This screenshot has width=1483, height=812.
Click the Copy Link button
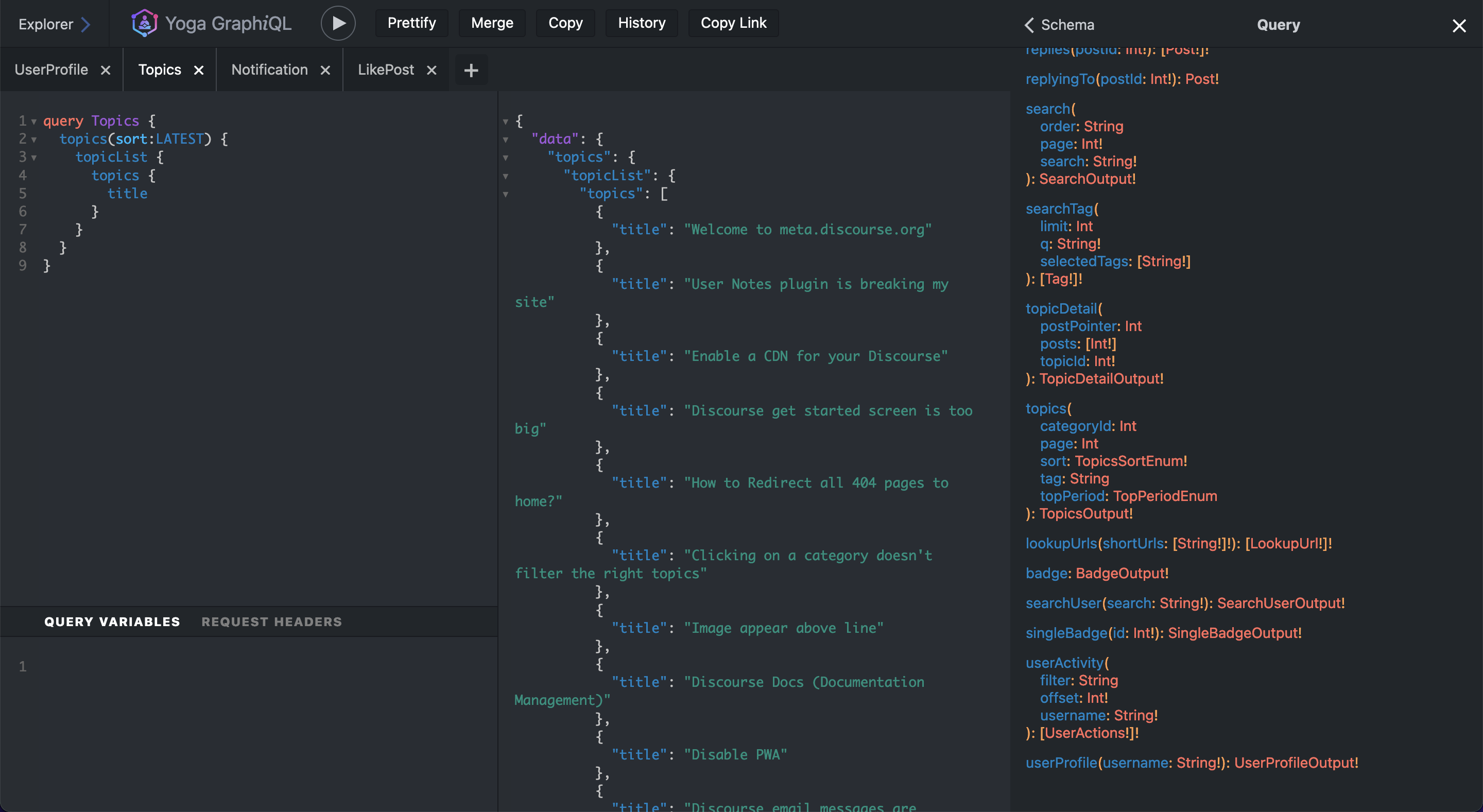[733, 23]
